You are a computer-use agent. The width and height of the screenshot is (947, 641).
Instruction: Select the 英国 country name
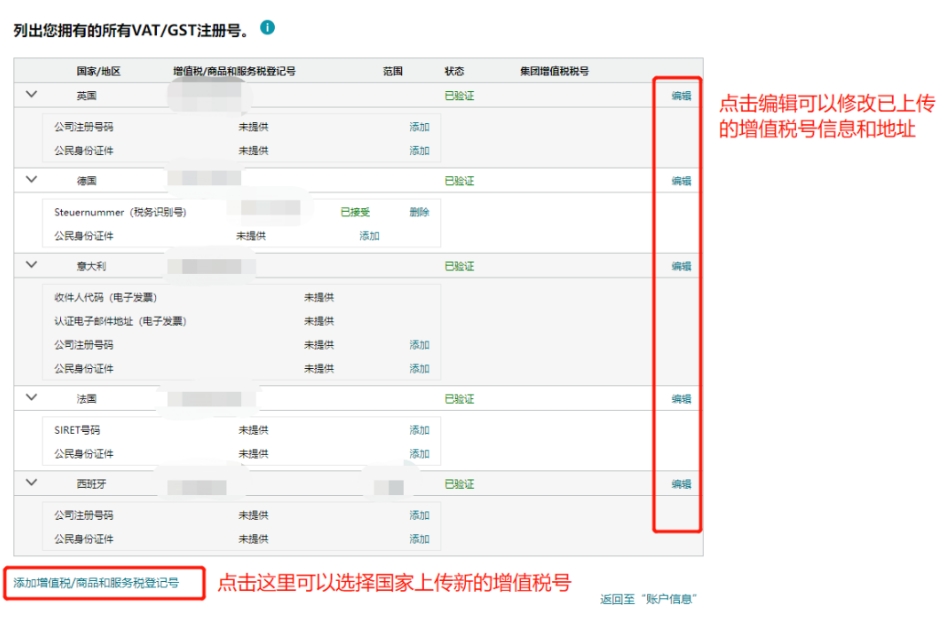pos(86,95)
